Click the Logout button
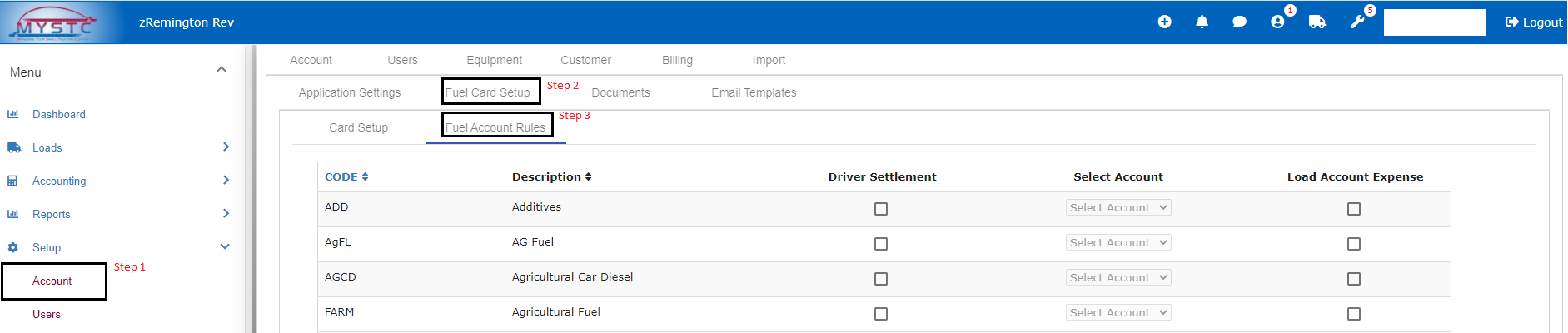Screen dimensions: 1568x333 pos(1533,22)
